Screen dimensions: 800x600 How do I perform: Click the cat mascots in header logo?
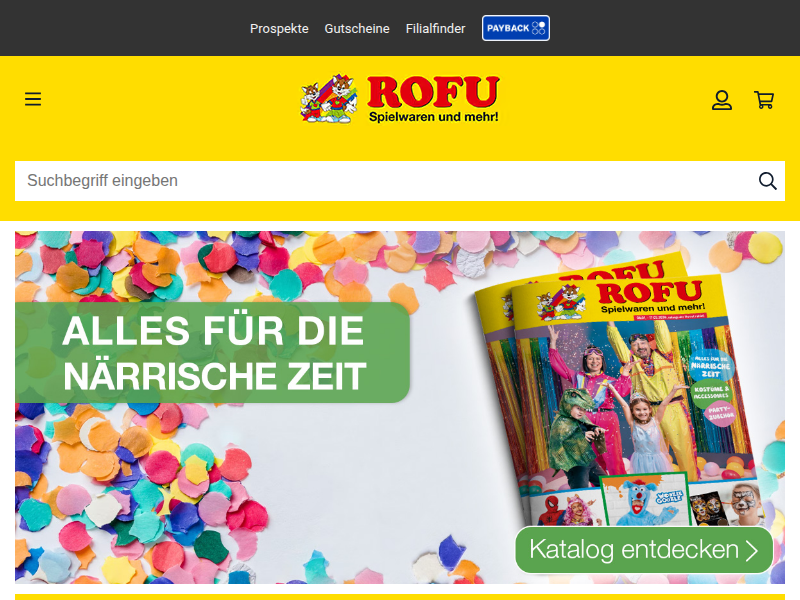tap(329, 99)
